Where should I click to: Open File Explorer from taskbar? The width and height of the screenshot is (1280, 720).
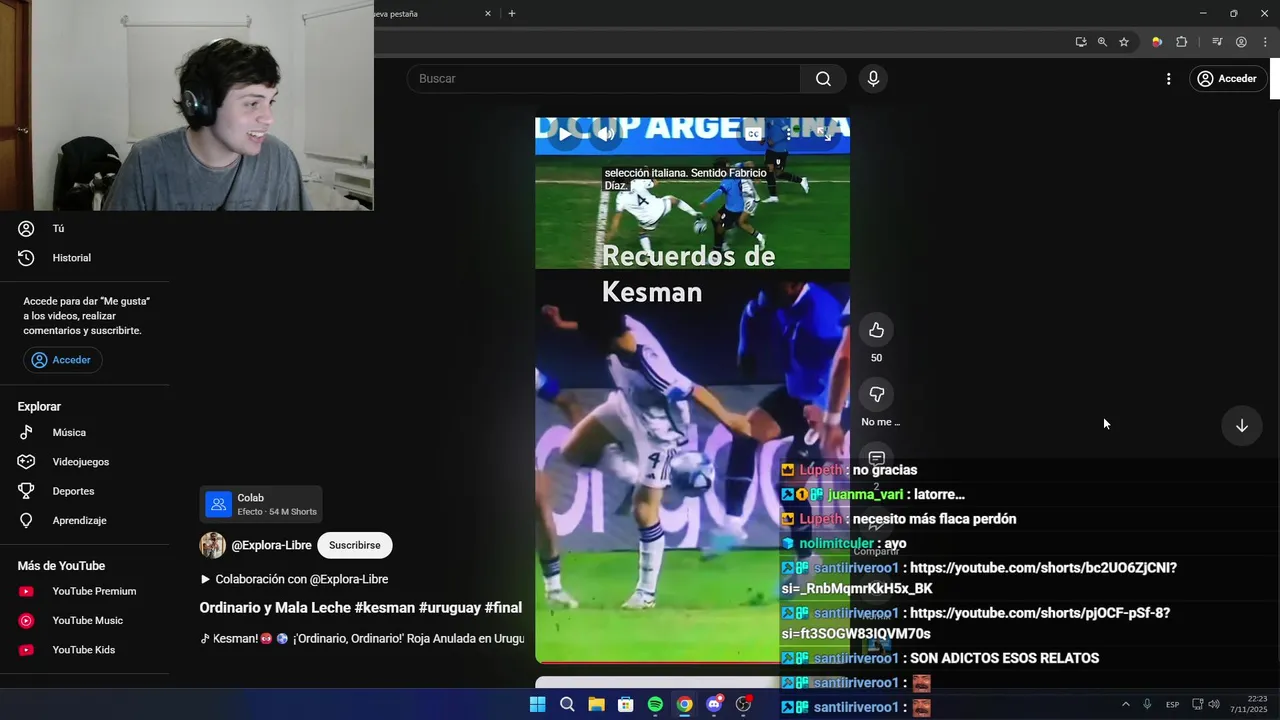pyautogui.click(x=596, y=704)
